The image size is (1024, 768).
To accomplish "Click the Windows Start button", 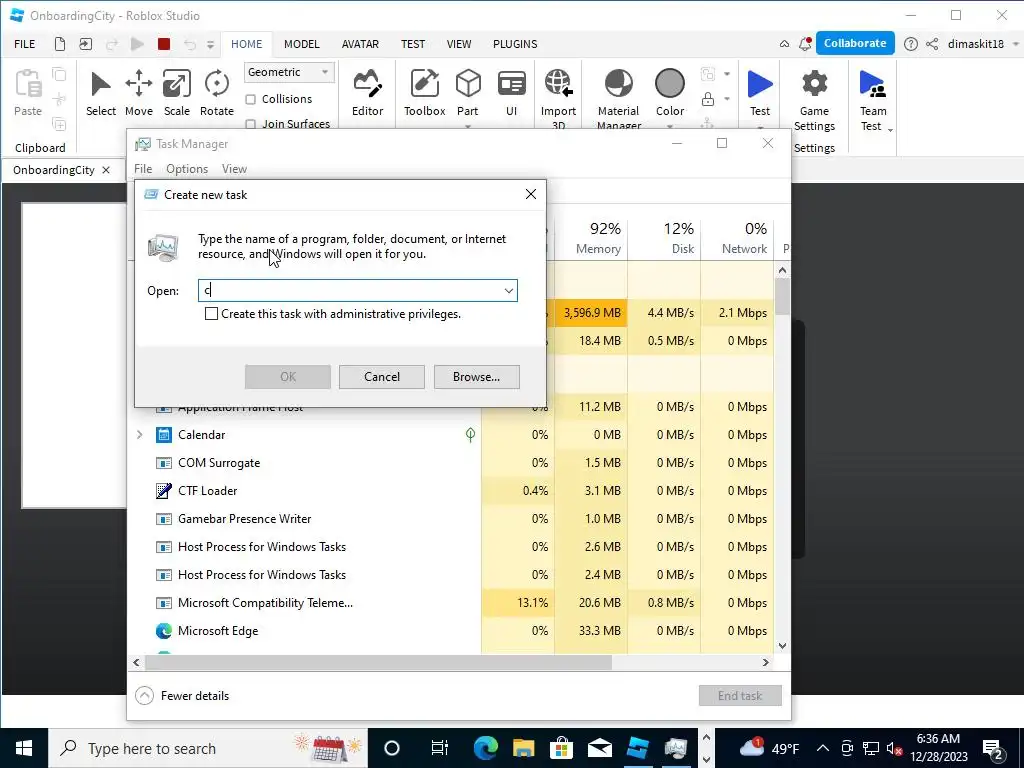I will [24, 748].
